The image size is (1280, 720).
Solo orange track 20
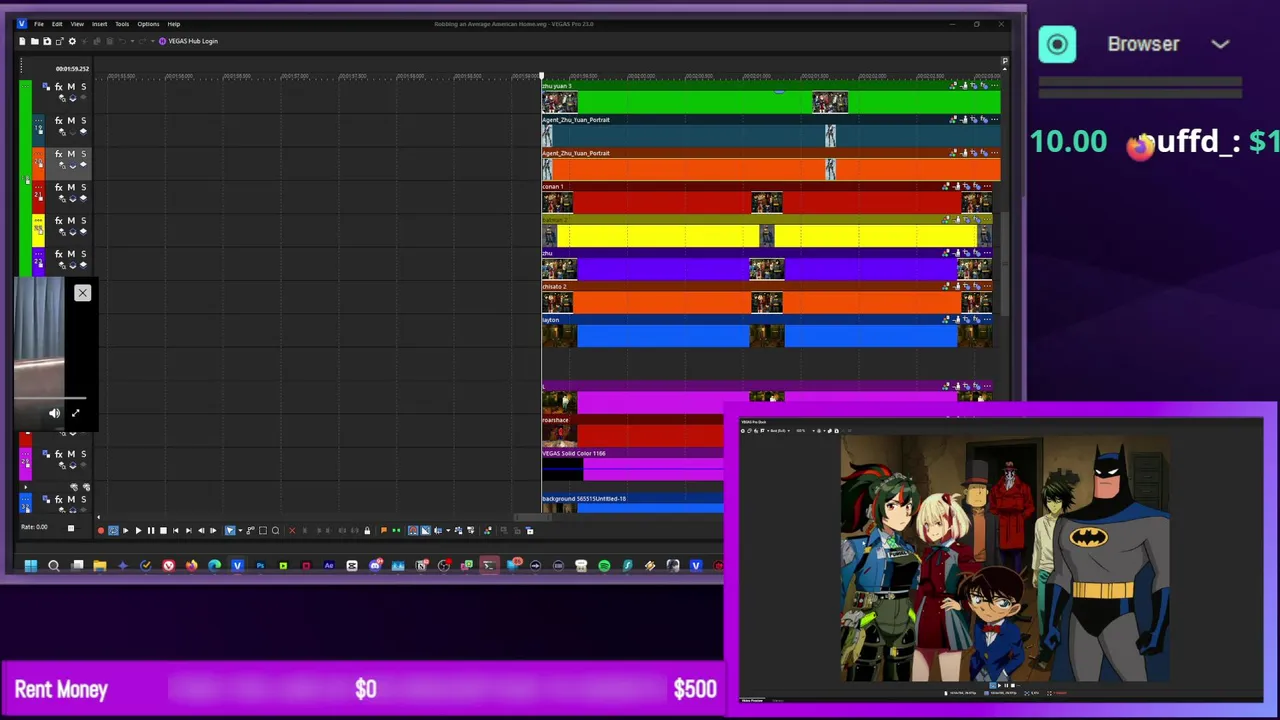point(83,154)
